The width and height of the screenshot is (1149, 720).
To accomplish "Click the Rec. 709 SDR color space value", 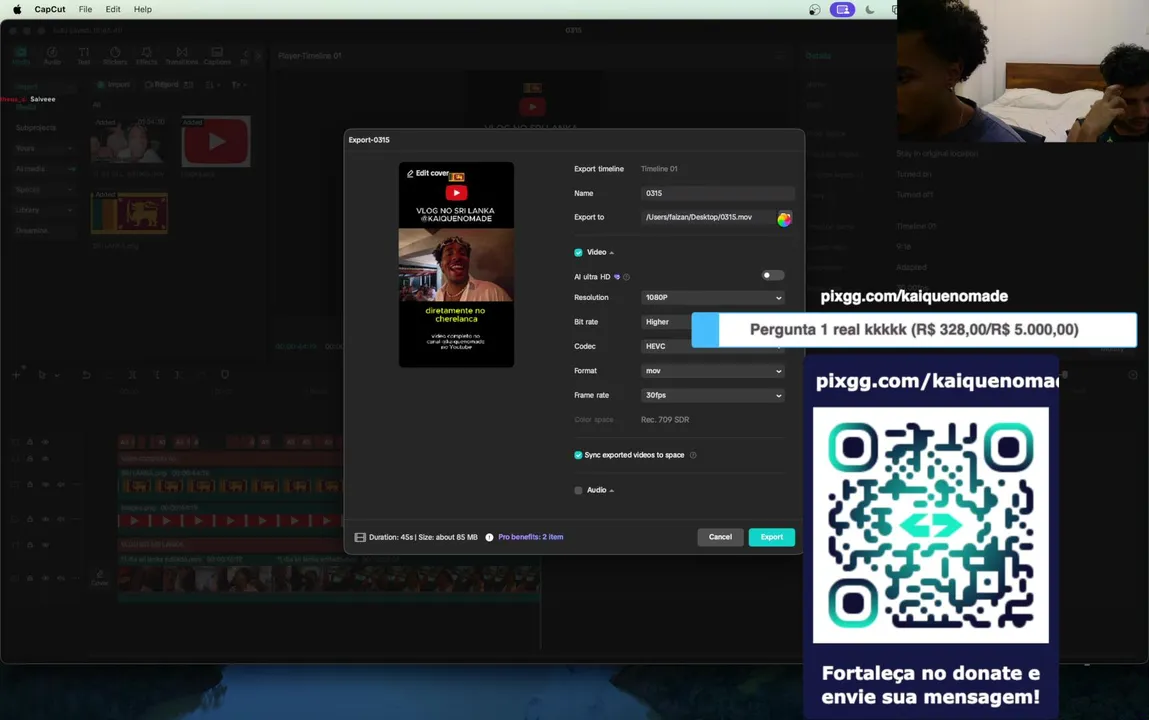I will [x=665, y=420].
